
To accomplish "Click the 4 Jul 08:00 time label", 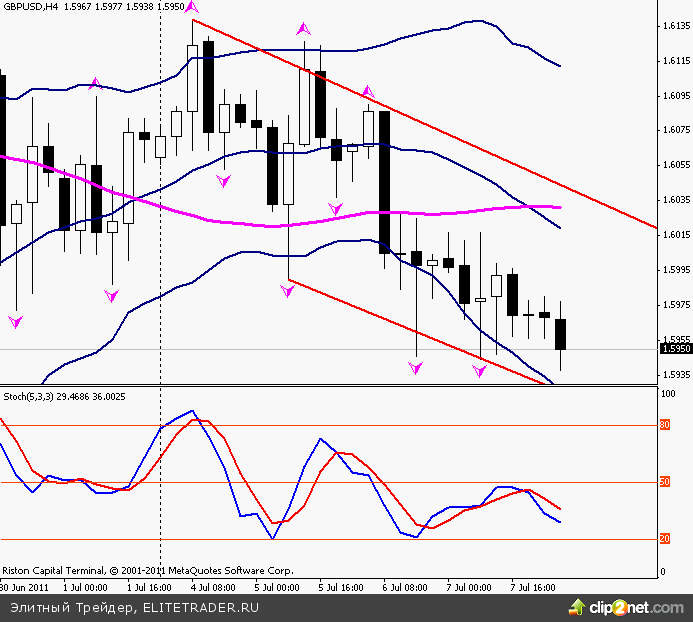I will pos(212,587).
